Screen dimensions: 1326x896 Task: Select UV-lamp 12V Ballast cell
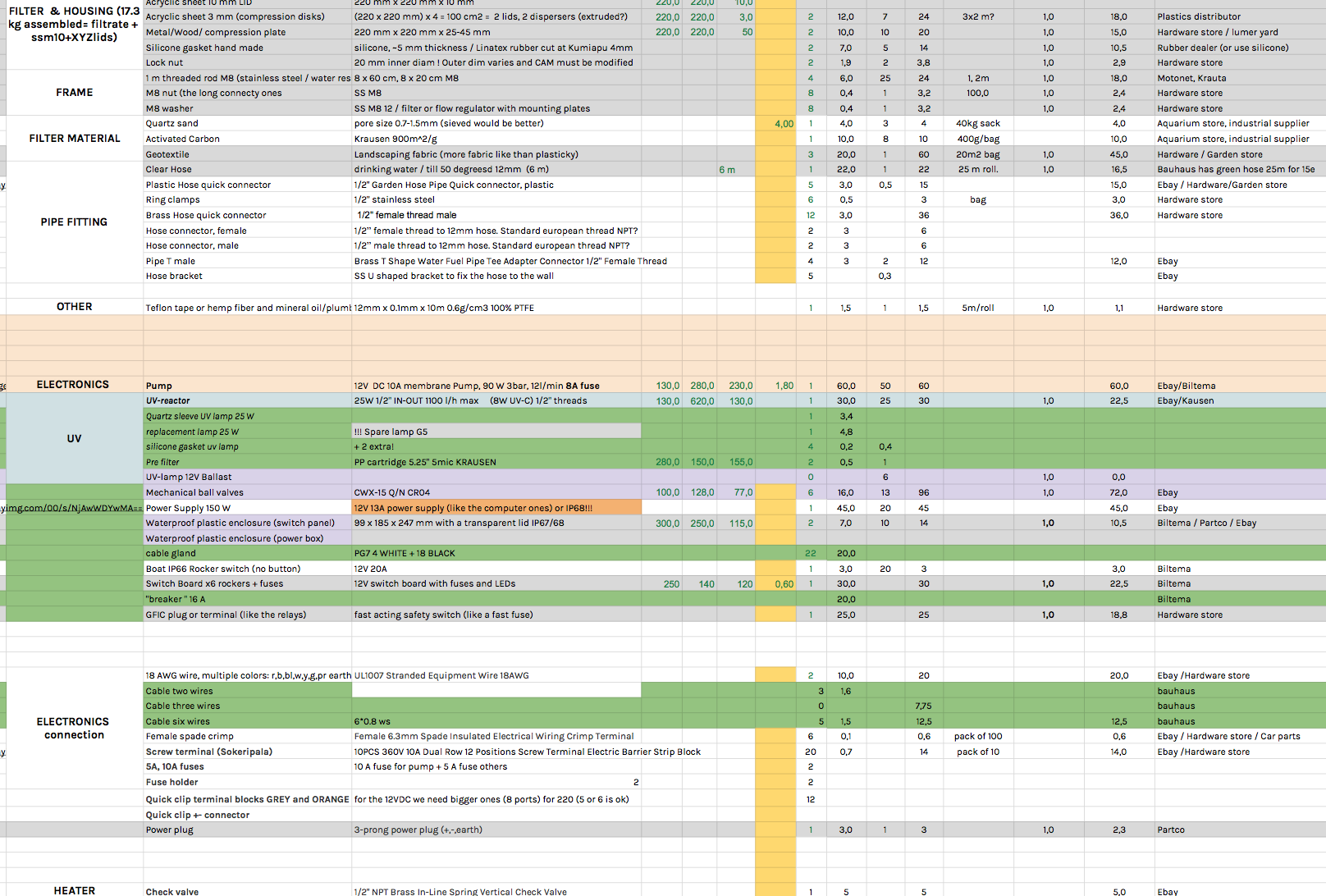point(248,478)
